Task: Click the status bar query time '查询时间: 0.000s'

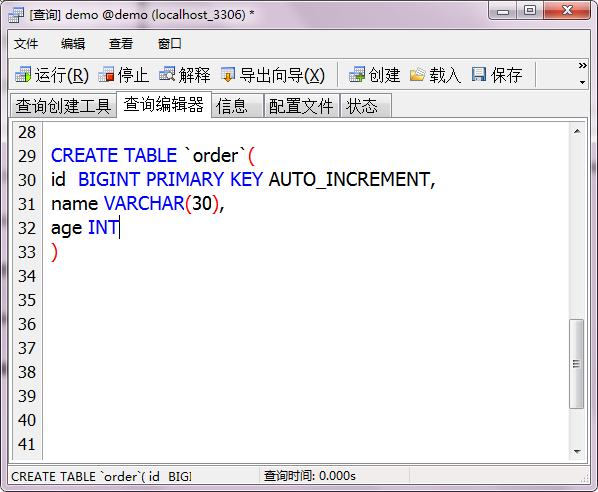Action: coord(309,476)
